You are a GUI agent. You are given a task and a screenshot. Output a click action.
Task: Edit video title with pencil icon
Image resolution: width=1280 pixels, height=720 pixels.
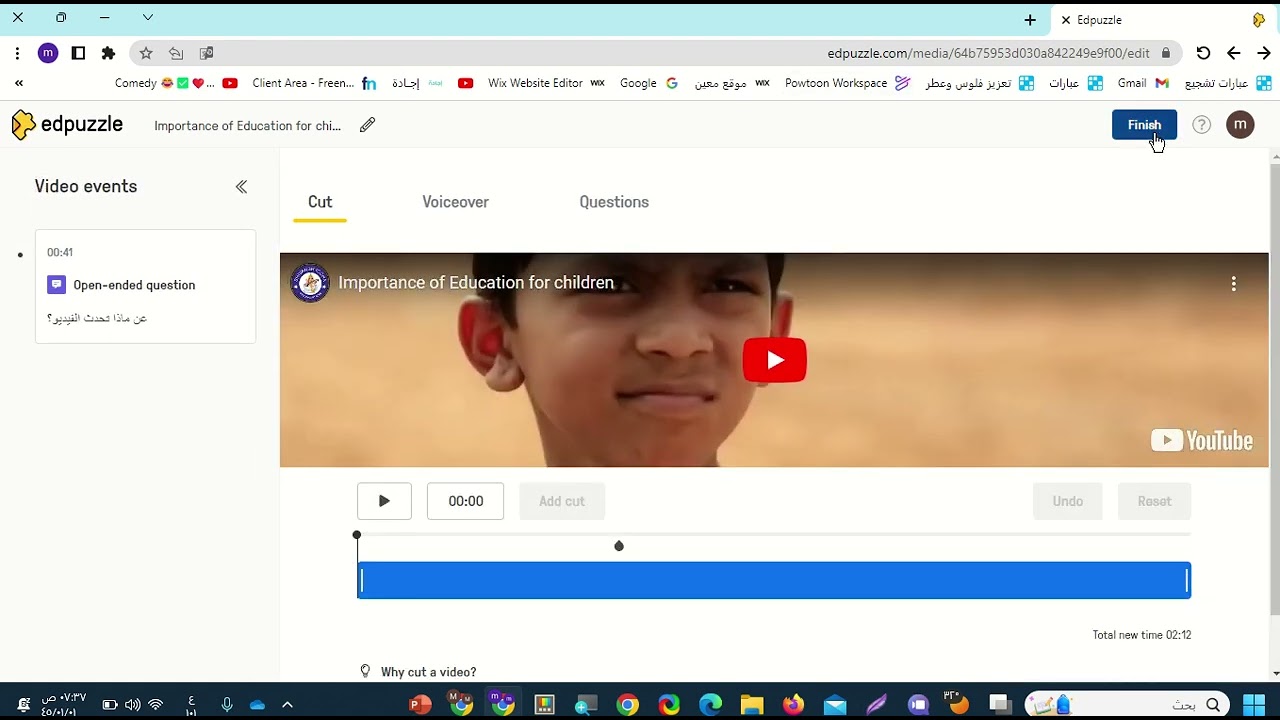coord(368,125)
